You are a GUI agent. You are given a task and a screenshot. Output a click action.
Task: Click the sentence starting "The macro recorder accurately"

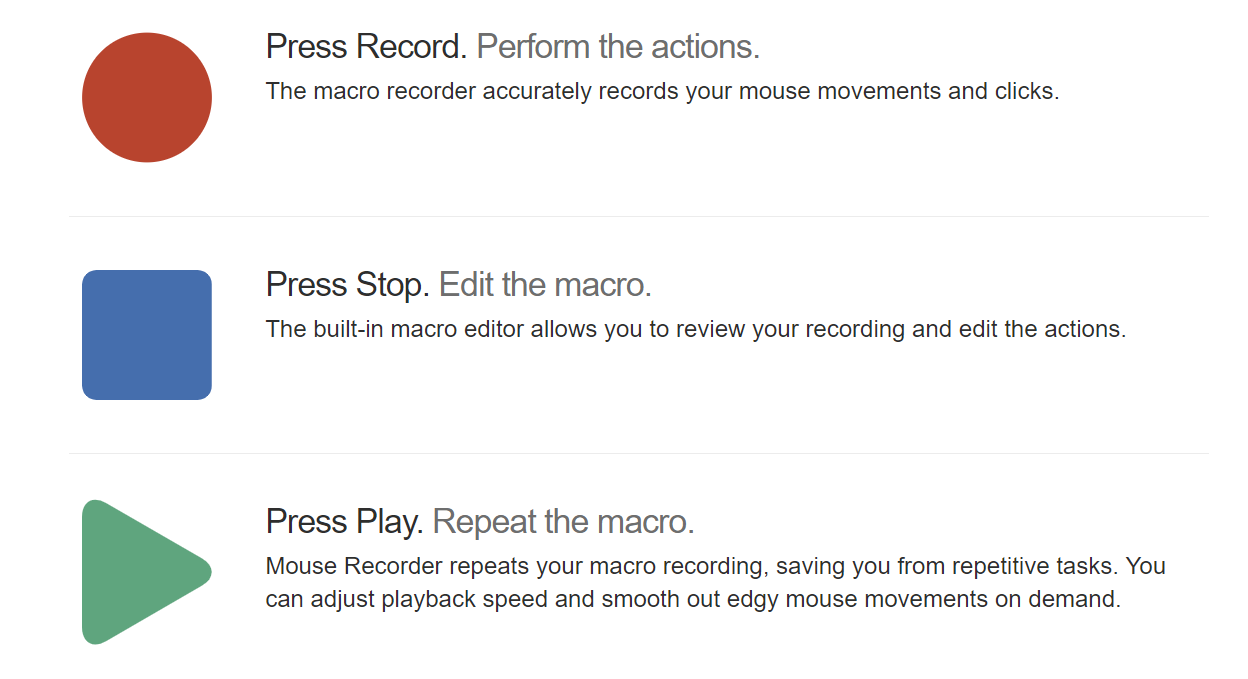pyautogui.click(x=662, y=91)
